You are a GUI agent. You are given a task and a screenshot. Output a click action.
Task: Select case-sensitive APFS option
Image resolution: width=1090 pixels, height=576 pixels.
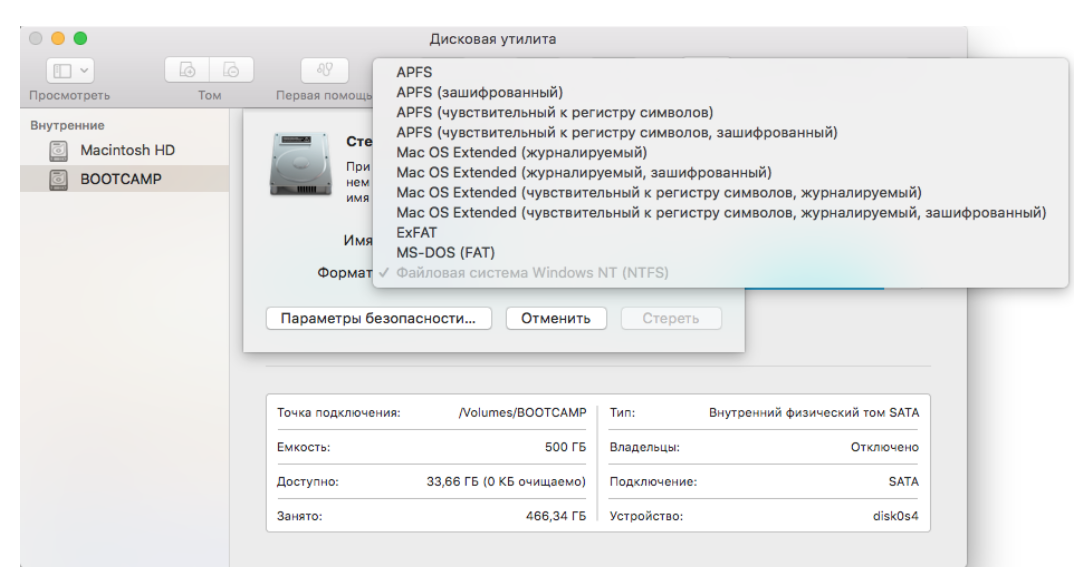coord(554,112)
